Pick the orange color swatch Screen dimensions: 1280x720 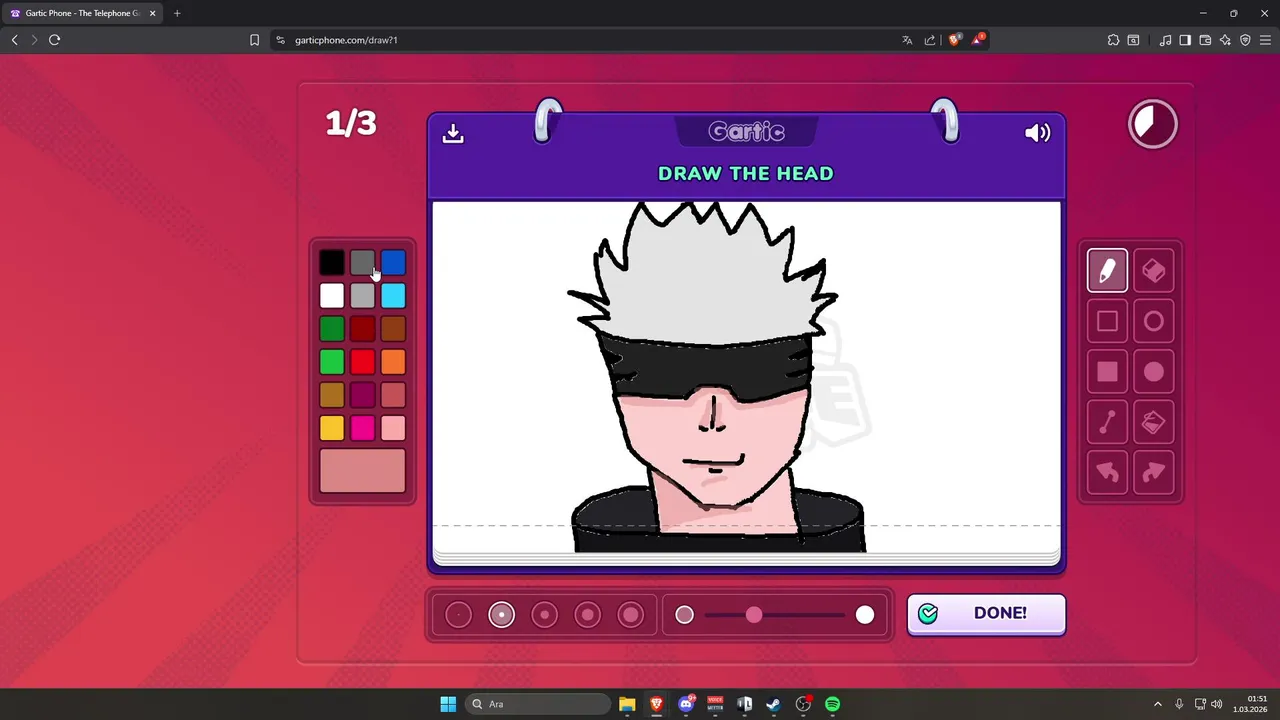393,362
